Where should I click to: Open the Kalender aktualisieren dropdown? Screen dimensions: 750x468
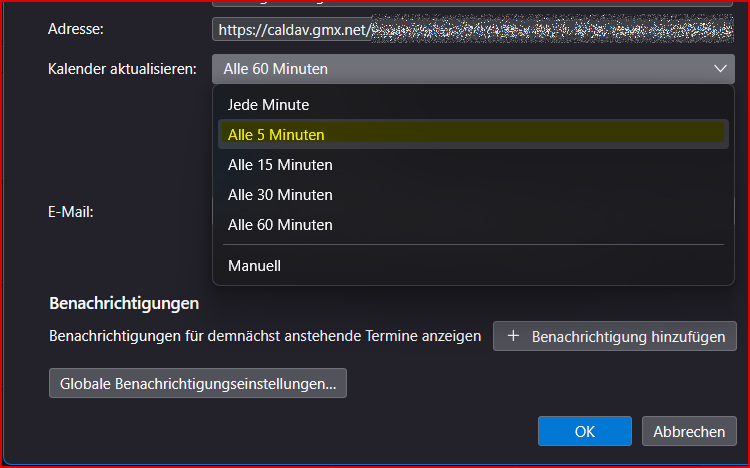473,69
